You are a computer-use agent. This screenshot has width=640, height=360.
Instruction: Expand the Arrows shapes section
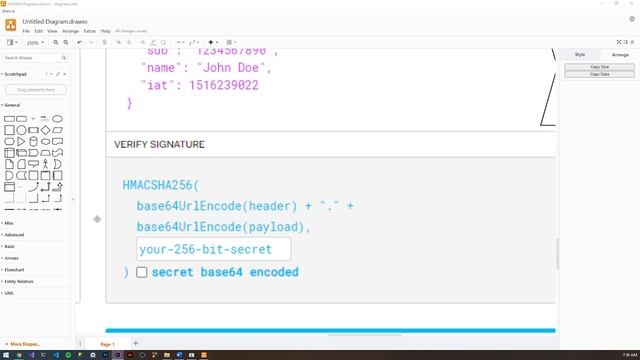click(10, 258)
